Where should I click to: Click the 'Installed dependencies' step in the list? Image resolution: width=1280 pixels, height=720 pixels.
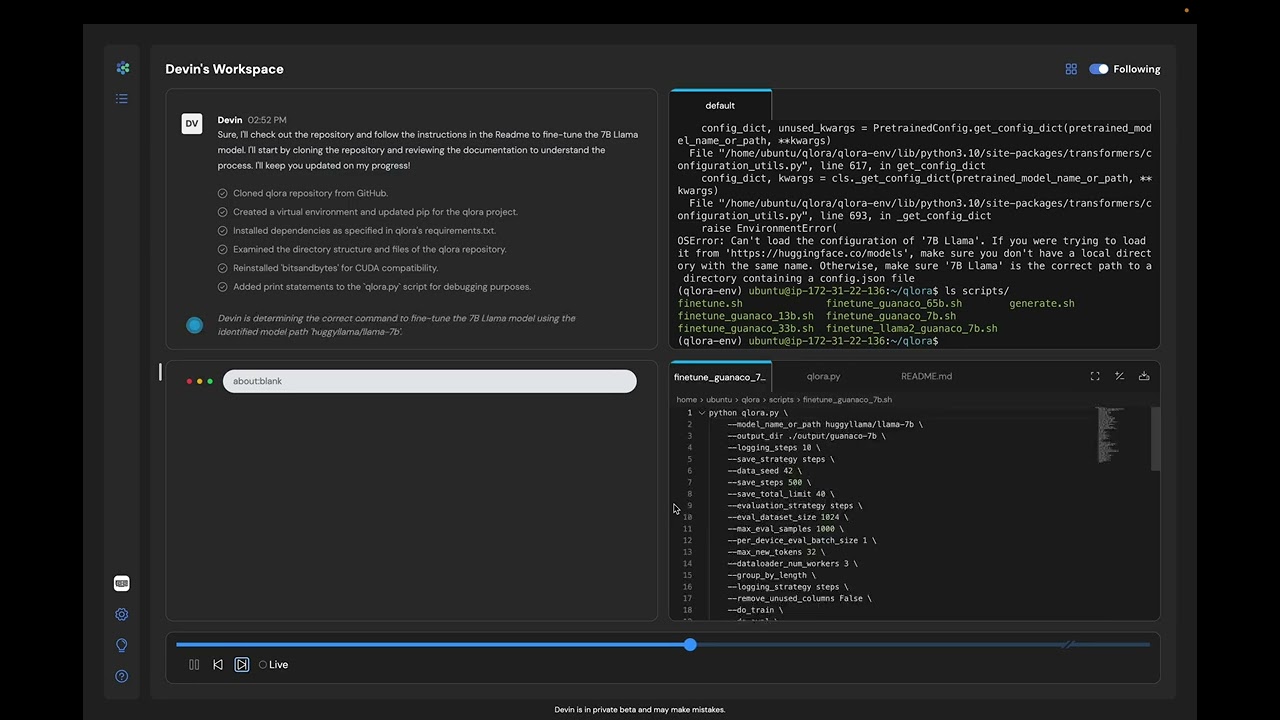click(x=364, y=231)
